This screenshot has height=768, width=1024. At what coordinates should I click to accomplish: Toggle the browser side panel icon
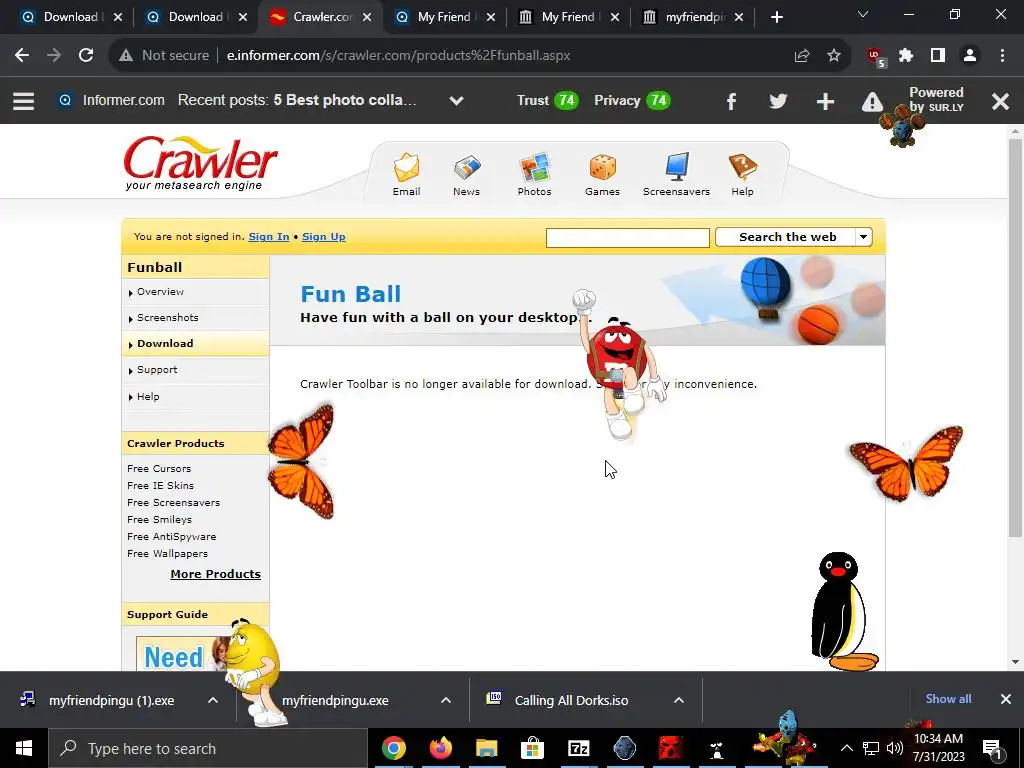click(938, 56)
